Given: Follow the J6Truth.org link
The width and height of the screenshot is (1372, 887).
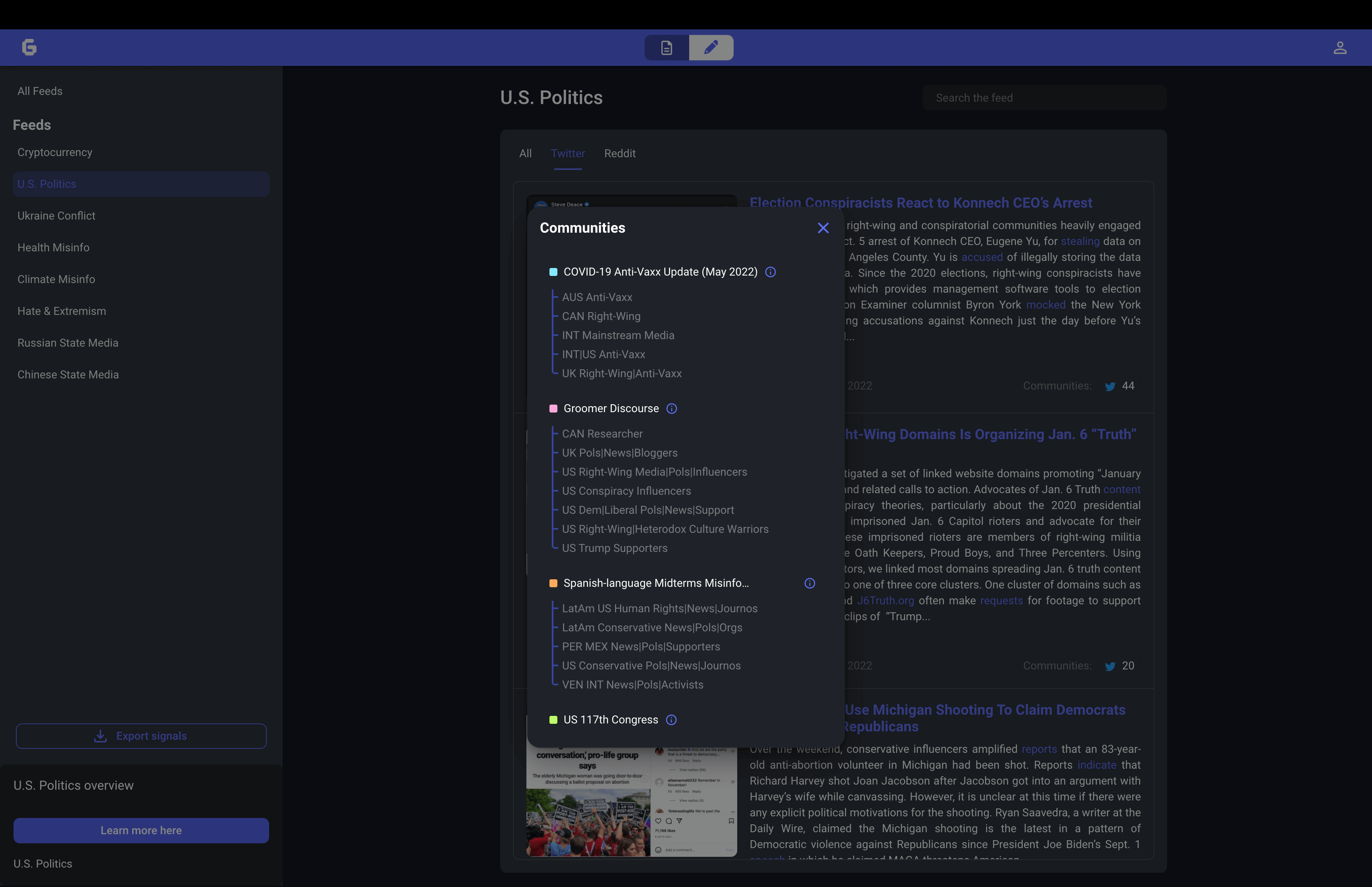Looking at the screenshot, I should pyautogui.click(x=886, y=601).
